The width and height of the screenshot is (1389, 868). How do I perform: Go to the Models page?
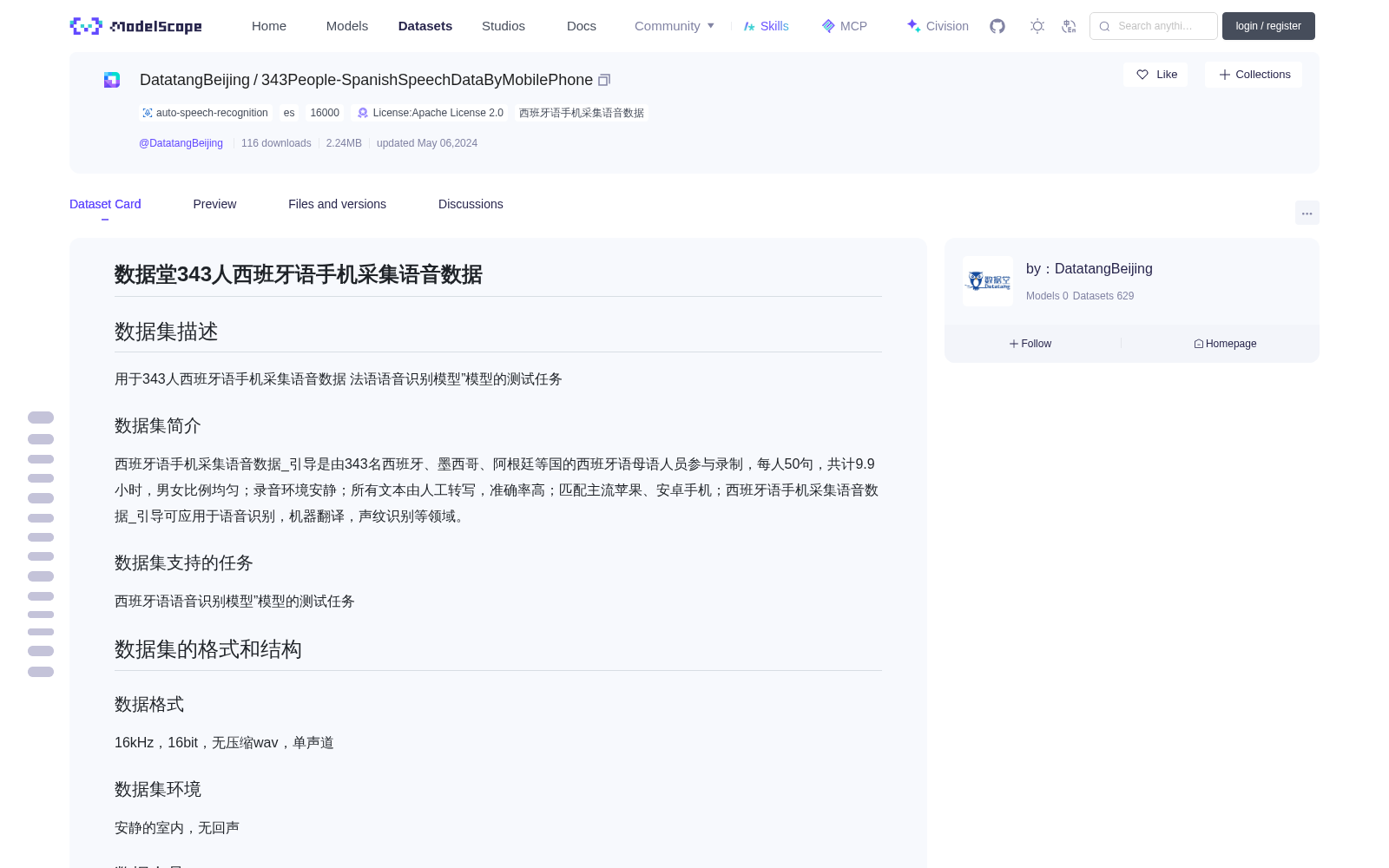(x=347, y=26)
